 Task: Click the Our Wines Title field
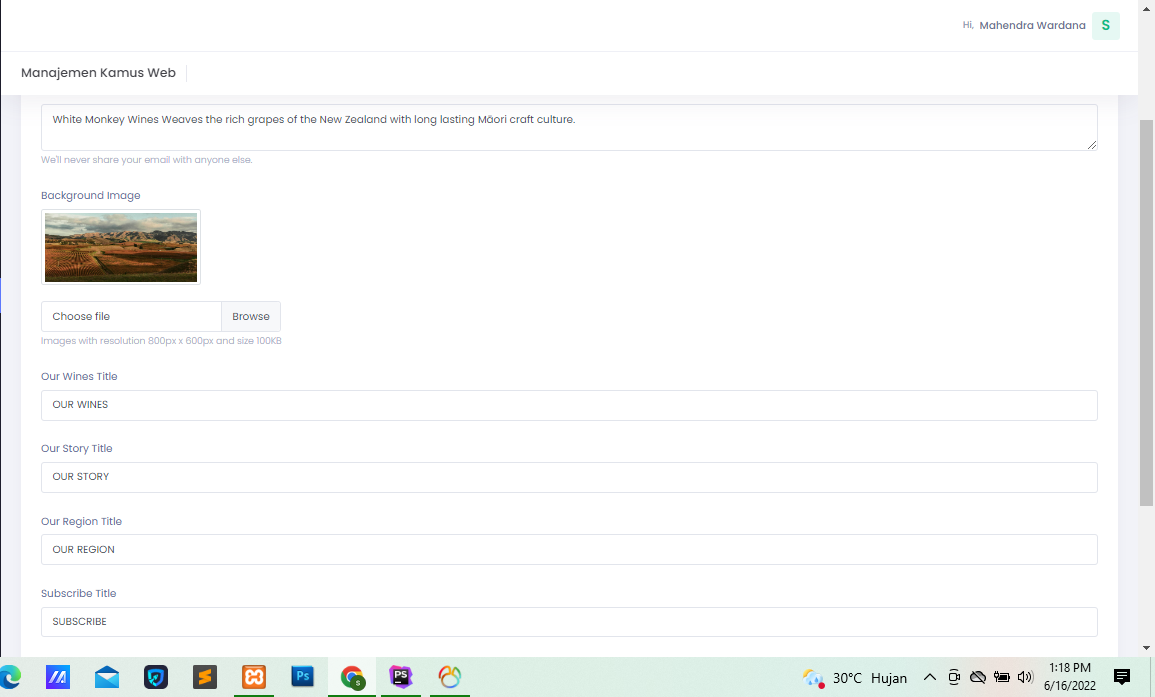tap(569, 405)
